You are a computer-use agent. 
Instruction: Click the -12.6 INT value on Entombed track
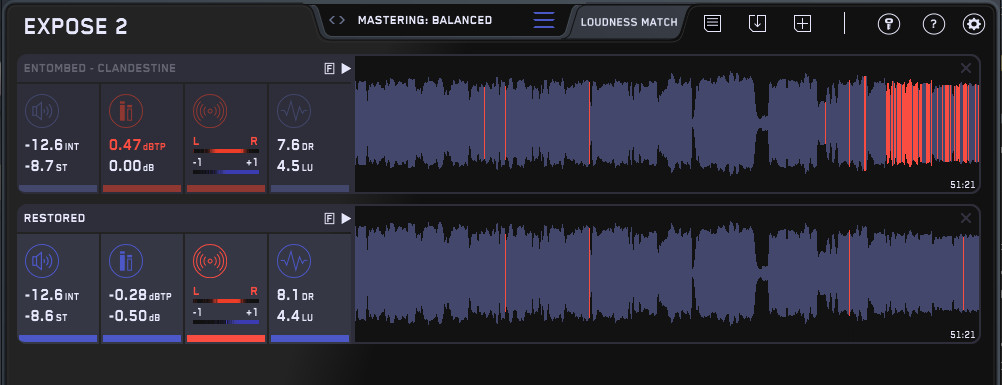[x=52, y=145]
